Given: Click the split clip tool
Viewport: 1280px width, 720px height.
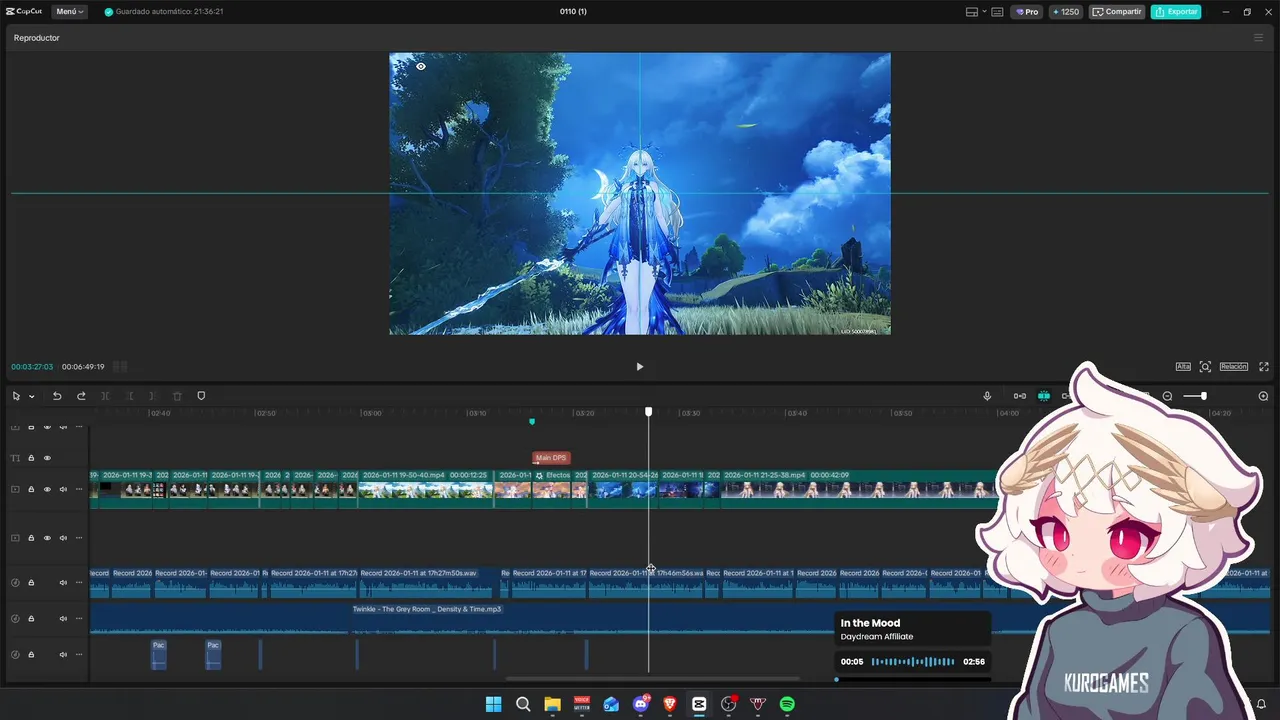Looking at the screenshot, I should point(105,396).
